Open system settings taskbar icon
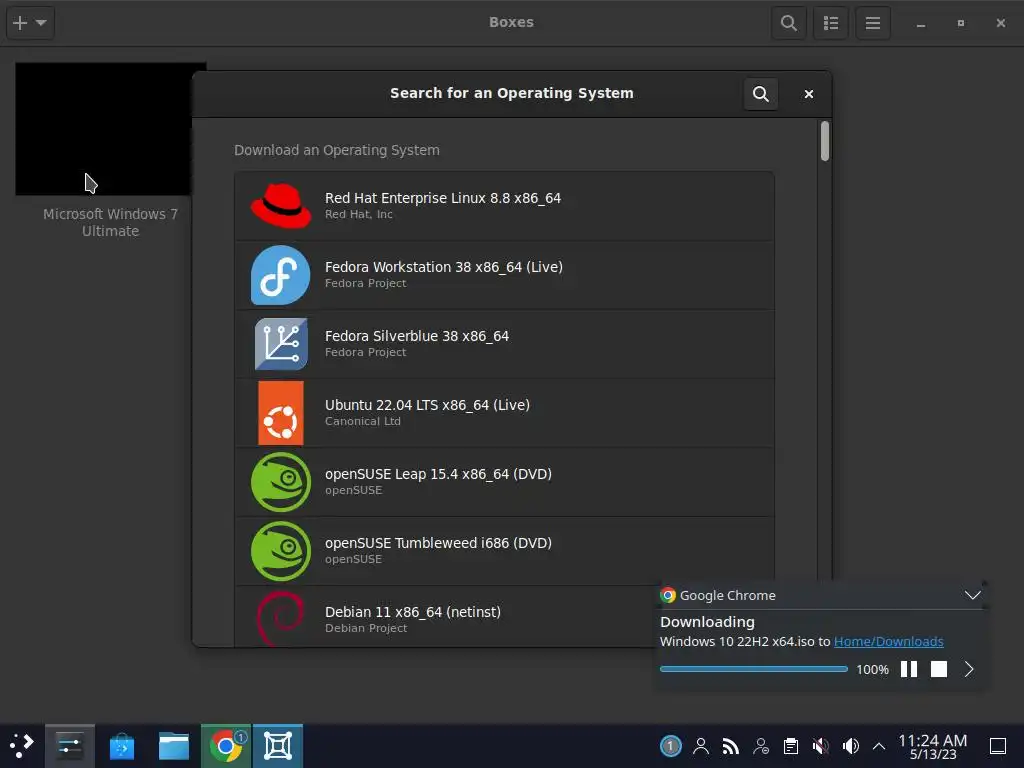This screenshot has width=1024, height=768. coord(70,746)
